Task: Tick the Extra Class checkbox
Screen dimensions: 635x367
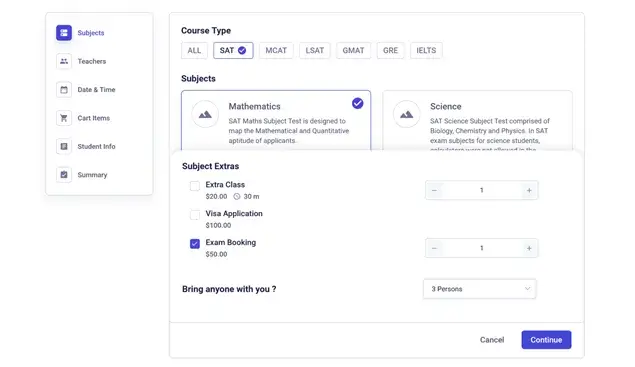Action: pos(195,186)
